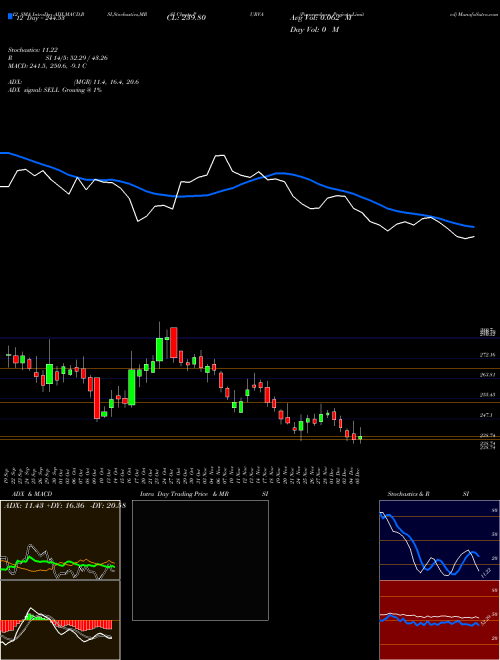Click the last green candlestick on the chart
Image resolution: width=500 pixels, height=660 pixels.
360,437
